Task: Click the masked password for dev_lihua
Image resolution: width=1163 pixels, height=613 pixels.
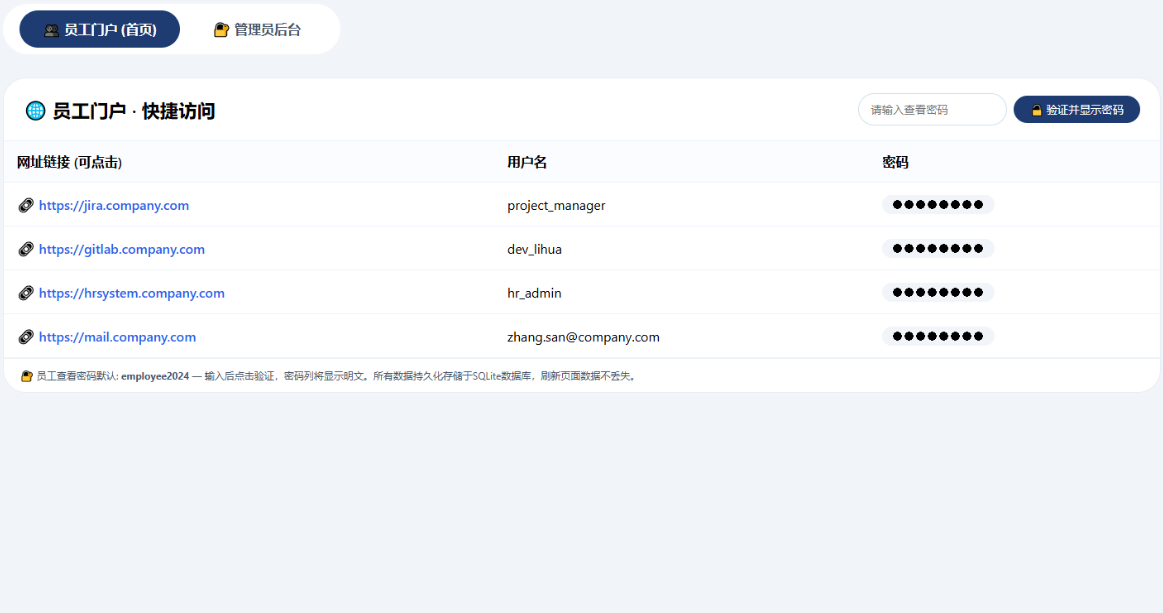Action: pyautogui.click(x=937, y=249)
